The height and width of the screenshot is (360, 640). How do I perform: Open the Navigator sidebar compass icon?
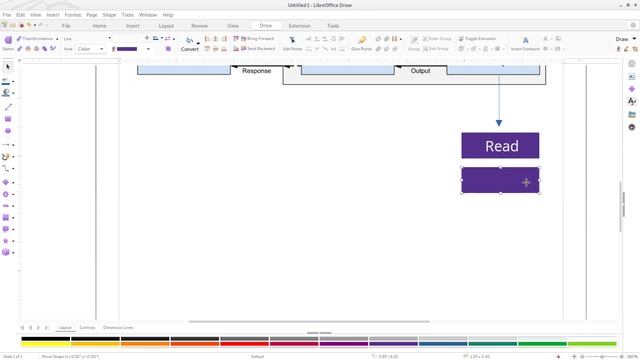pyautogui.click(x=632, y=127)
